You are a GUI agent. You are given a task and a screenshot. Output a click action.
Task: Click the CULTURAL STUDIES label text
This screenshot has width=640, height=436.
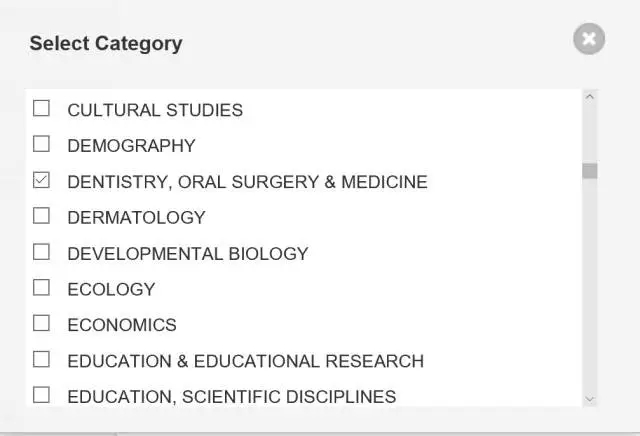click(155, 110)
